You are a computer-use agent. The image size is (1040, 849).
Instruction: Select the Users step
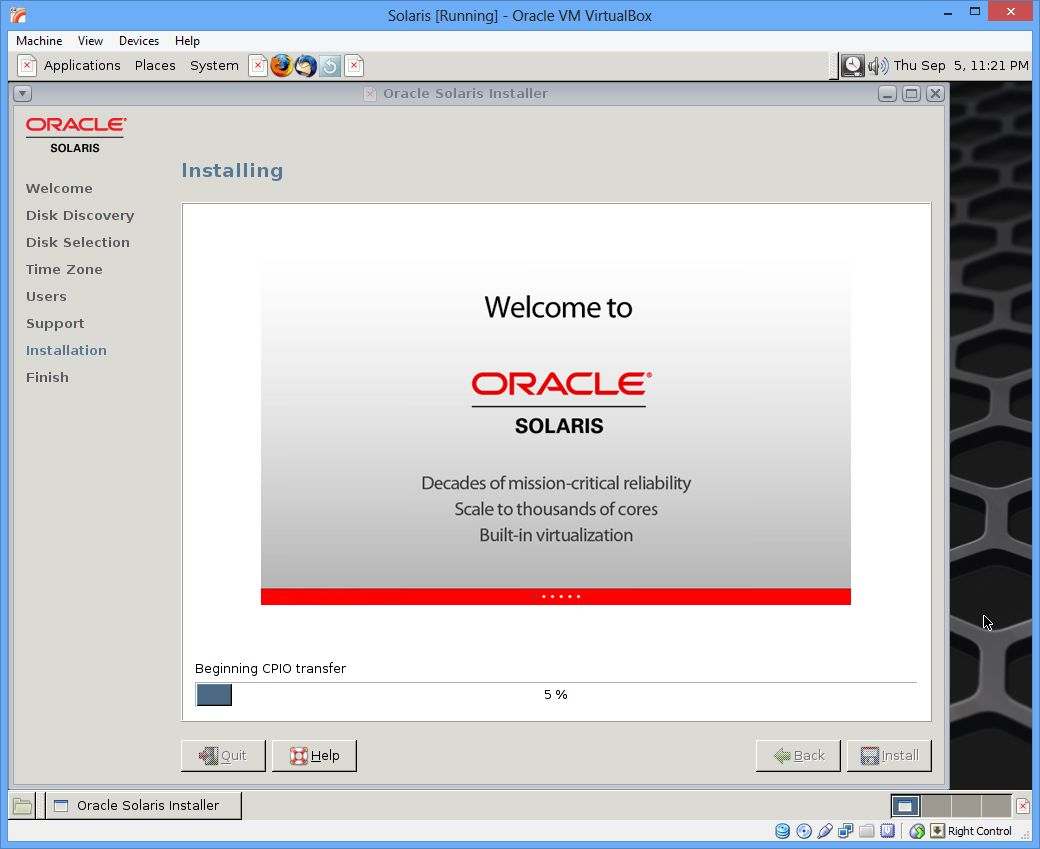(x=46, y=296)
